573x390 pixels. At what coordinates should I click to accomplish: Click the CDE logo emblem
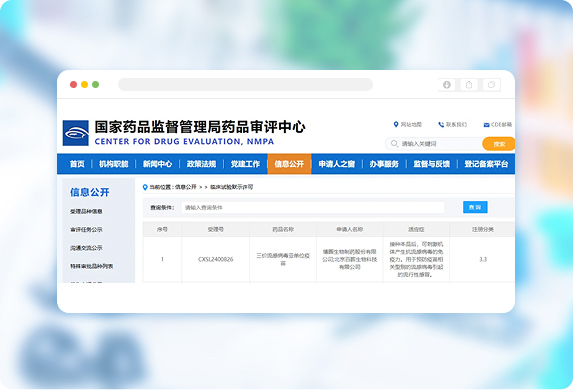point(76,133)
